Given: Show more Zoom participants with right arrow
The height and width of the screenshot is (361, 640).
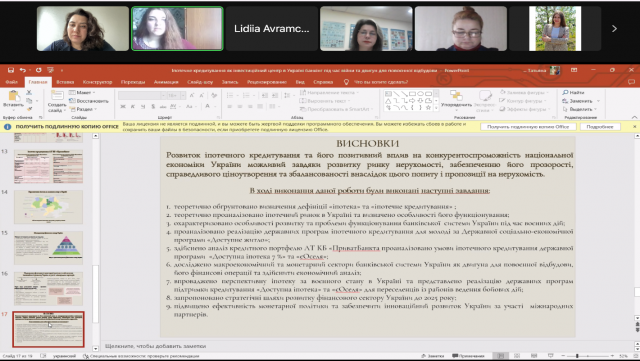Looking at the screenshot, I should click(614, 28).
